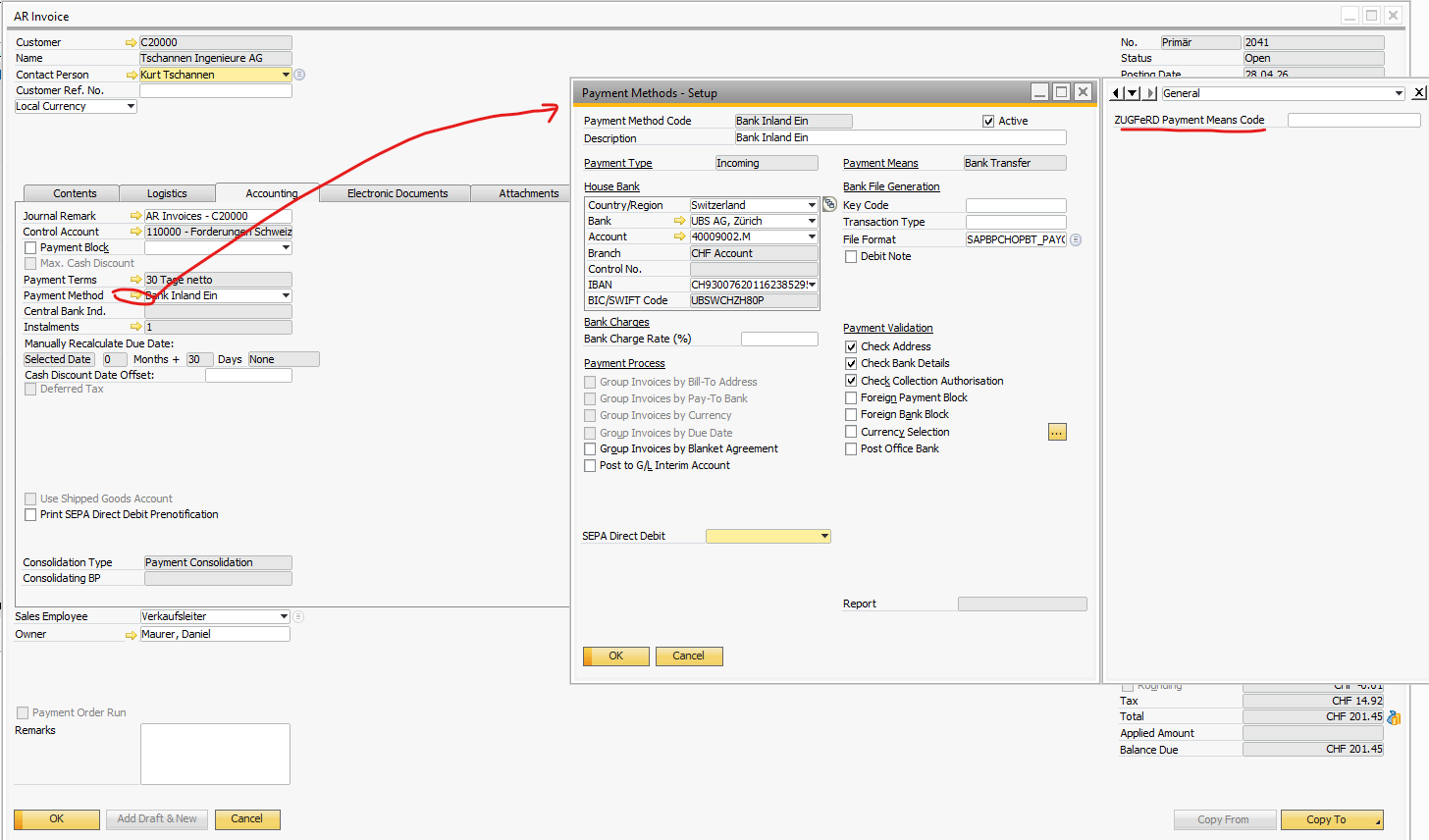Viewport: 1429px width, 840px height.
Task: Toggle the Payment Block checkbox
Action: click(30, 248)
